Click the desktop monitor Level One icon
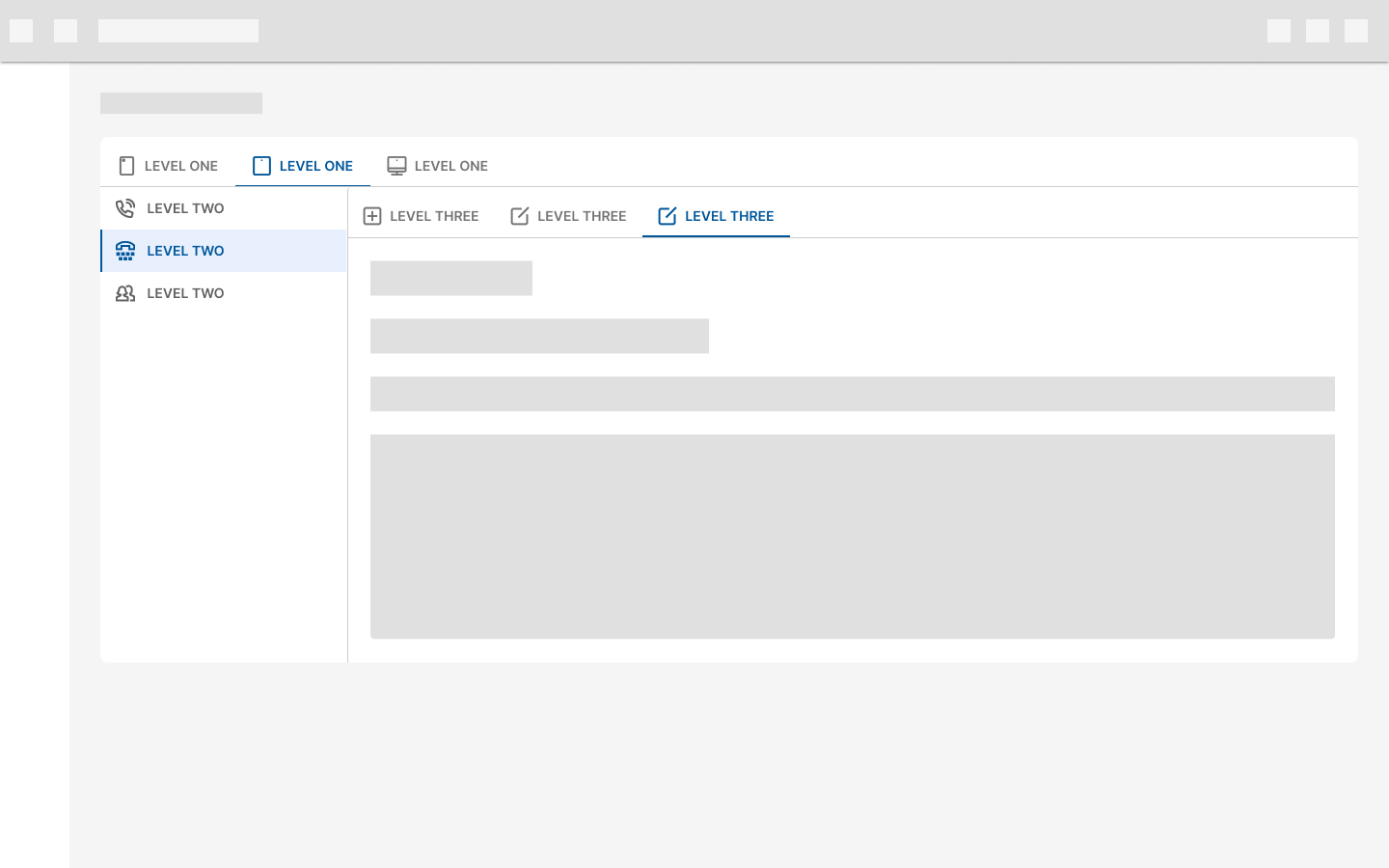The height and width of the screenshot is (868, 1389). (x=396, y=164)
